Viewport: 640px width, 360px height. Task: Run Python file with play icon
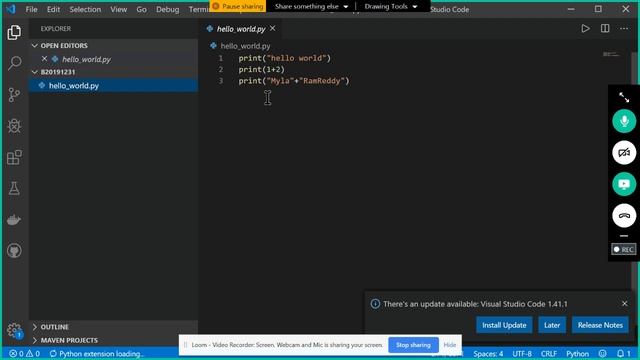[x=585, y=29]
